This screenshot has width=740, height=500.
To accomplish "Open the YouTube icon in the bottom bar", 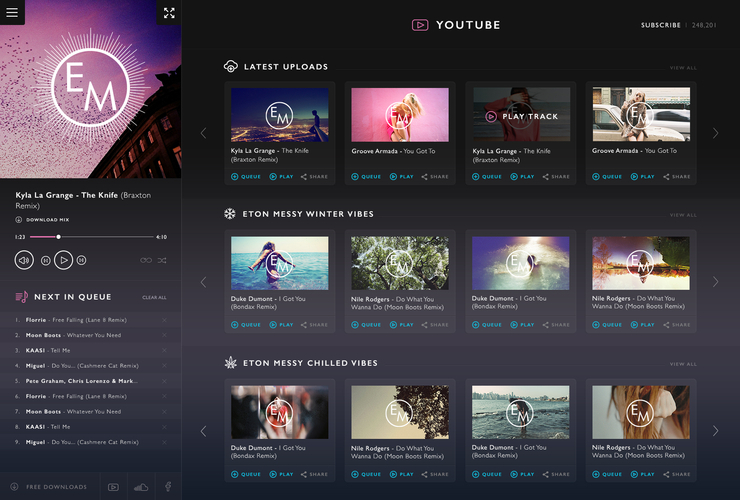I will (x=113, y=487).
